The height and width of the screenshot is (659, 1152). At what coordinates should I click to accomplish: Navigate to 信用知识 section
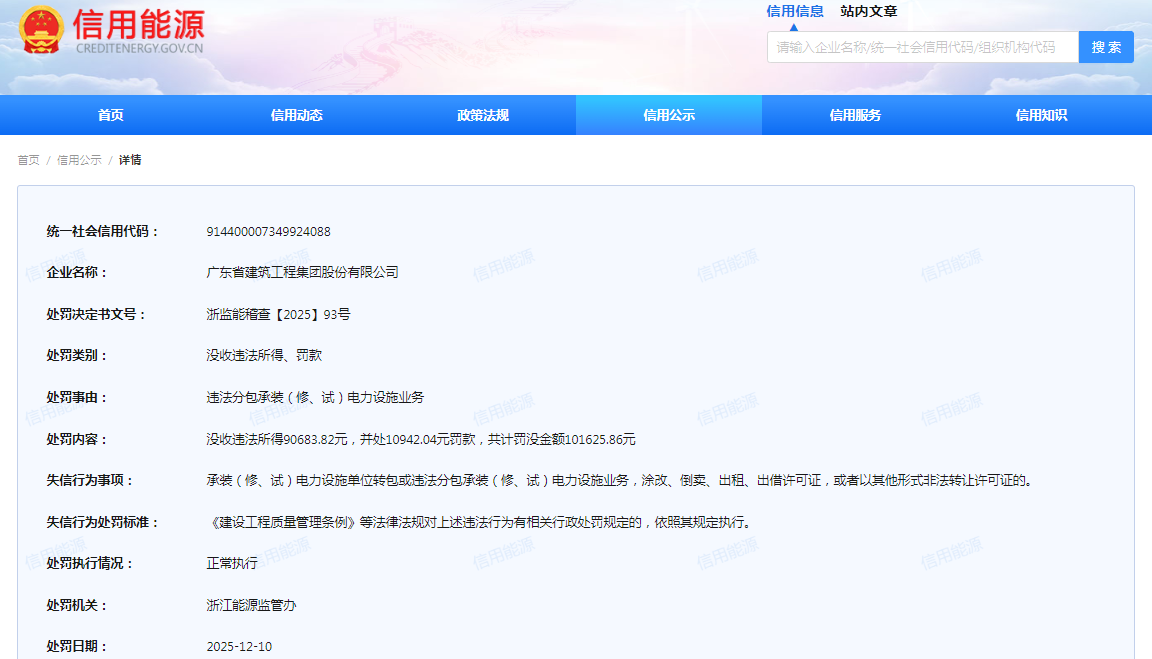coord(1041,115)
